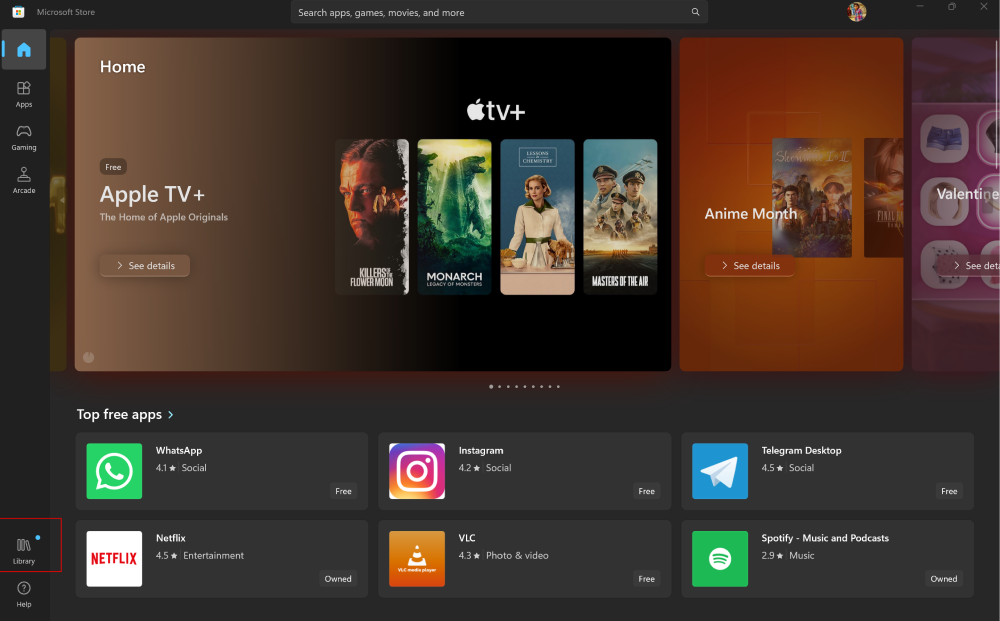This screenshot has width=1000, height=621.
Task: Click the VLC Photo & video category
Action: click(x=517, y=556)
